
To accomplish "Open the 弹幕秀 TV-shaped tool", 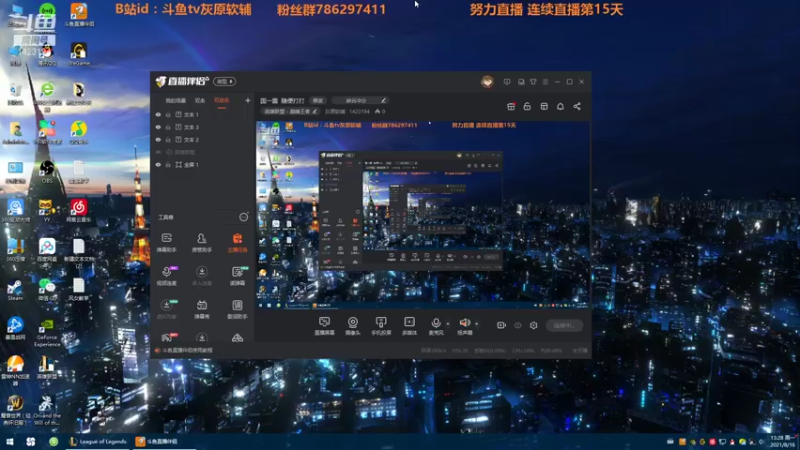I will point(202,309).
